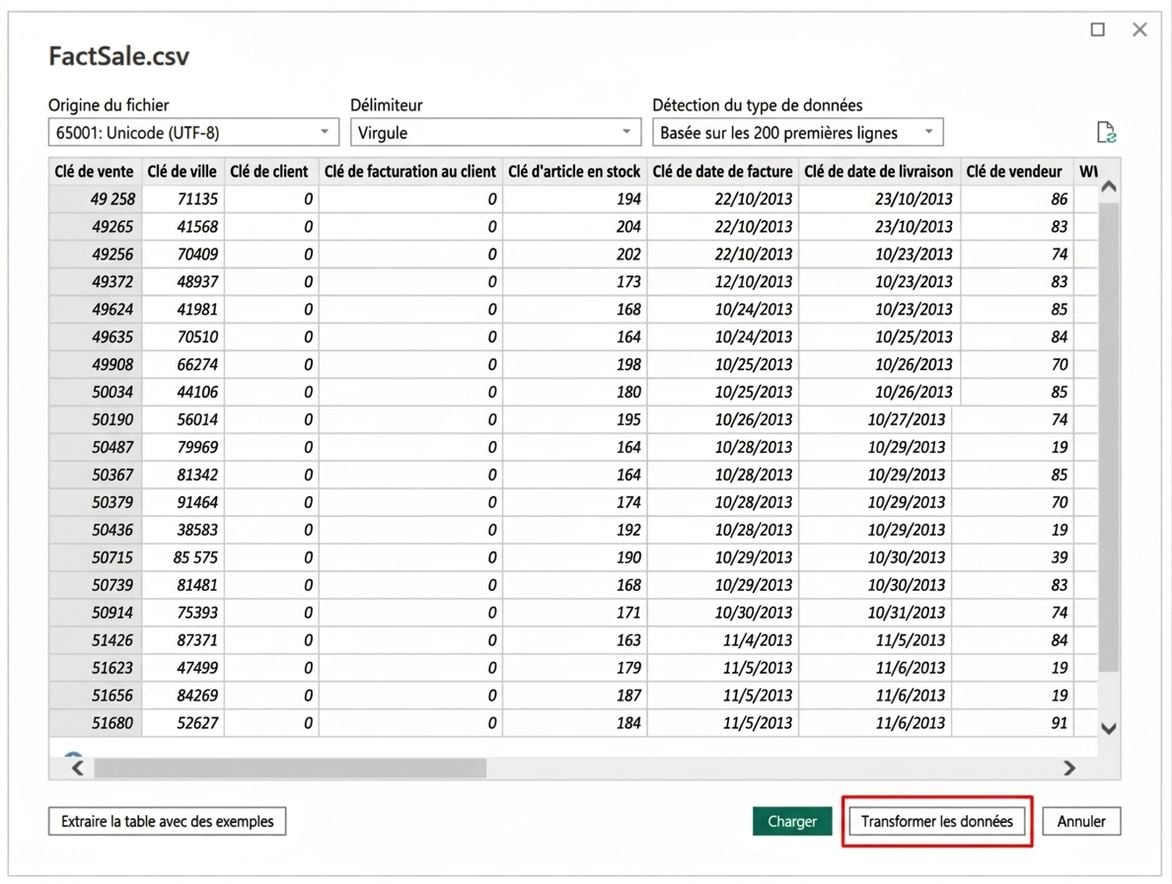Select Clé de facturation au client header

[410, 171]
